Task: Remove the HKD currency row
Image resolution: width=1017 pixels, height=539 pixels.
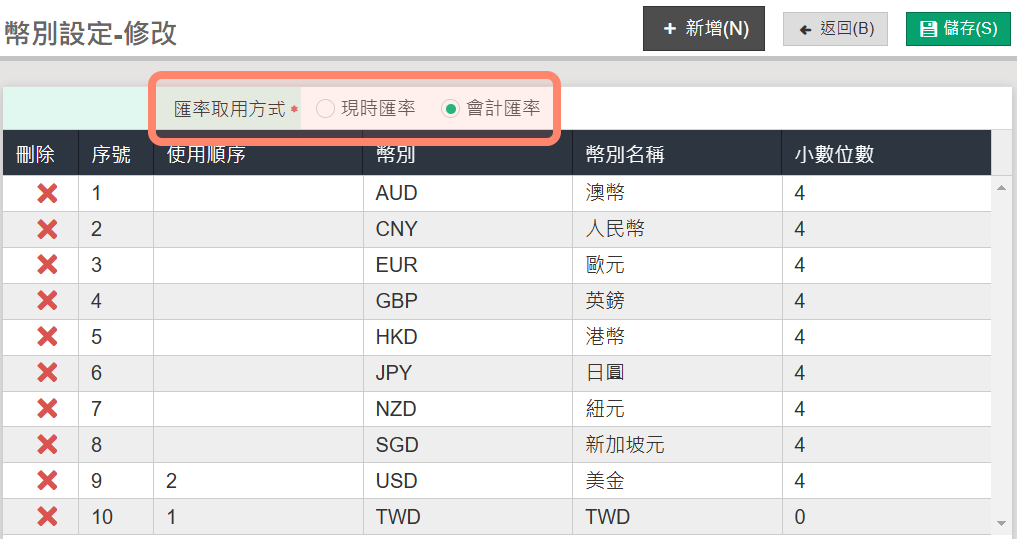Action: click(x=46, y=337)
